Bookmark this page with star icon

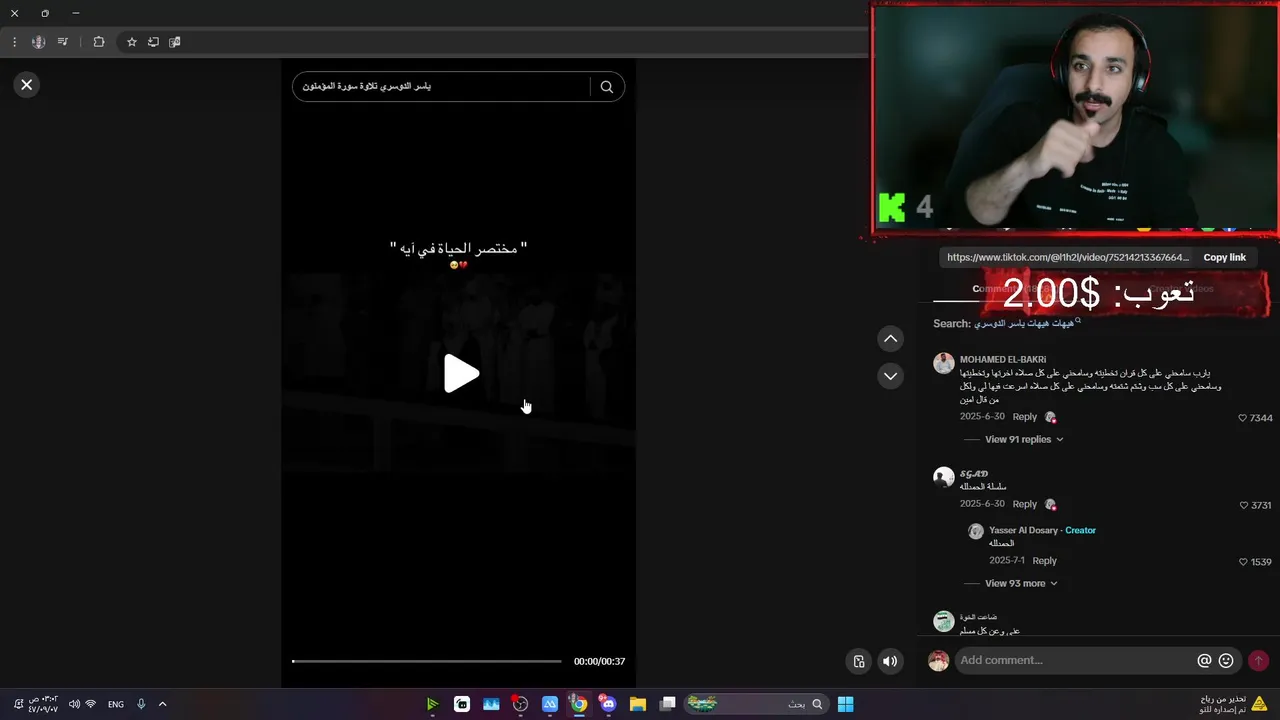(x=131, y=42)
